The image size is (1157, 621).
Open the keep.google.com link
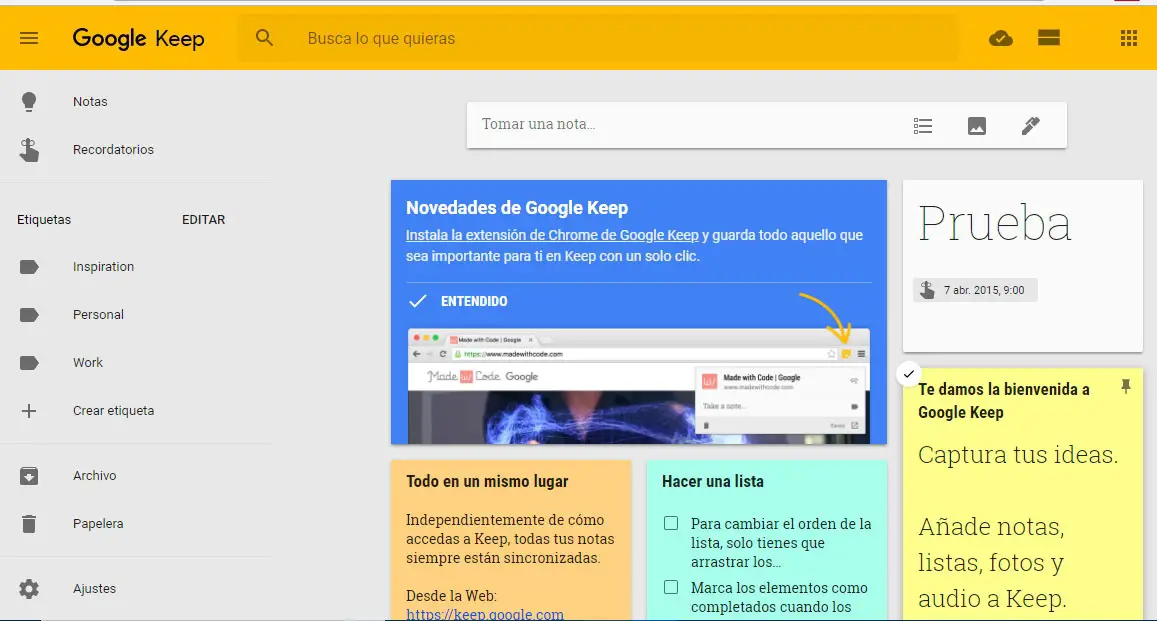(485, 614)
